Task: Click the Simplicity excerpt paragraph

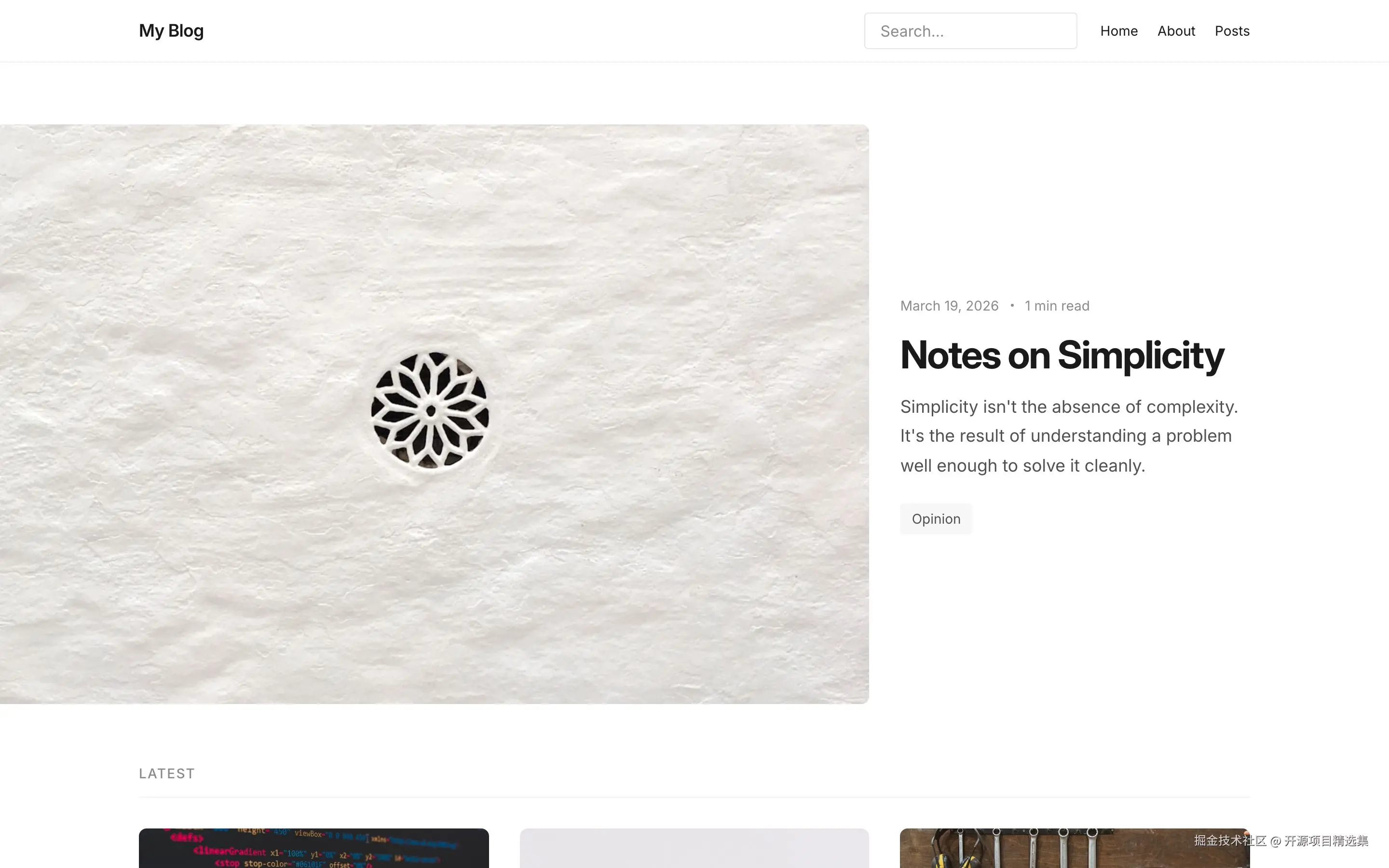Action: coord(1069,436)
